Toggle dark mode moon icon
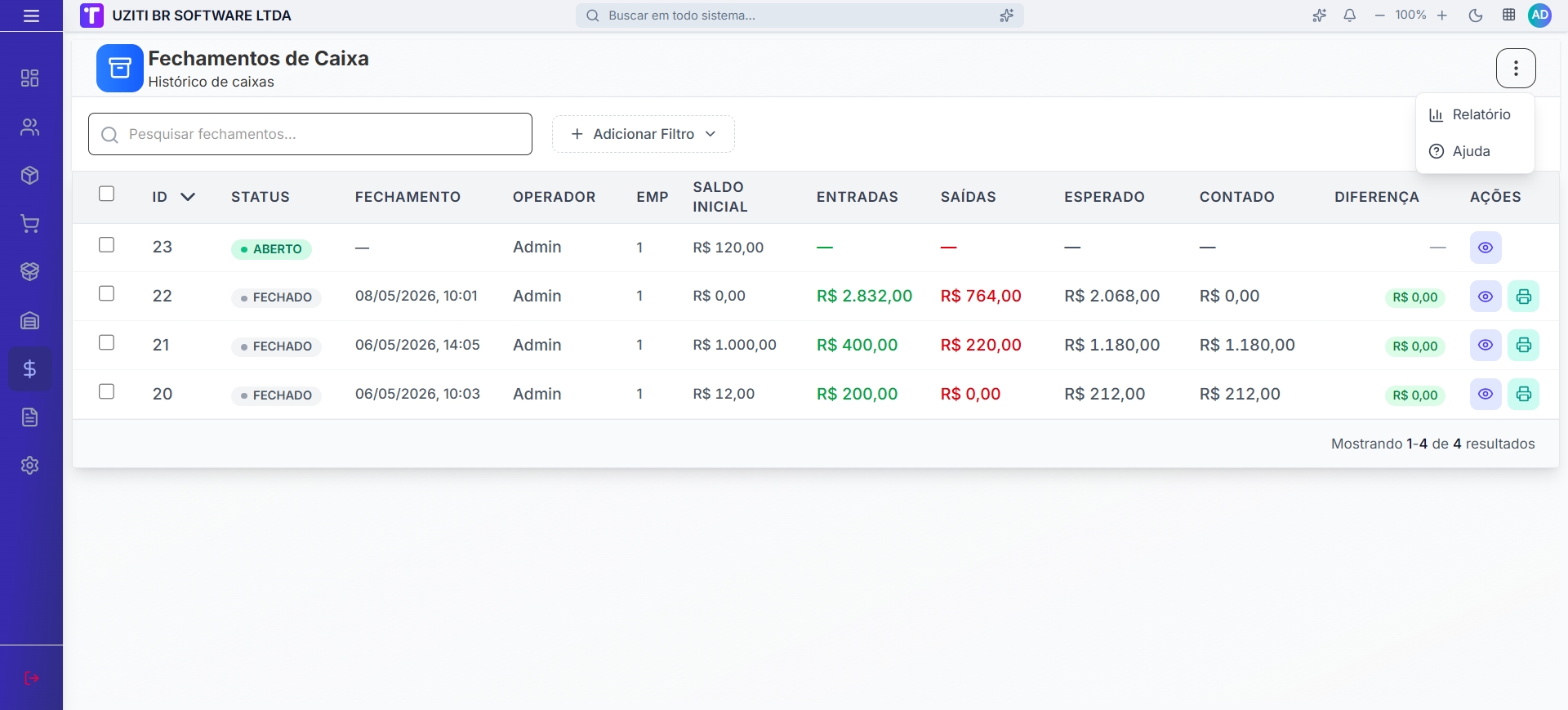The height and width of the screenshot is (710, 1568). tap(1476, 16)
